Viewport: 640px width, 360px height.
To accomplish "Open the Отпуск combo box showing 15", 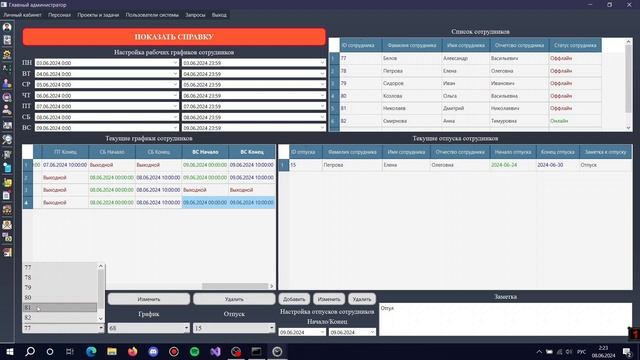I will tap(234, 328).
